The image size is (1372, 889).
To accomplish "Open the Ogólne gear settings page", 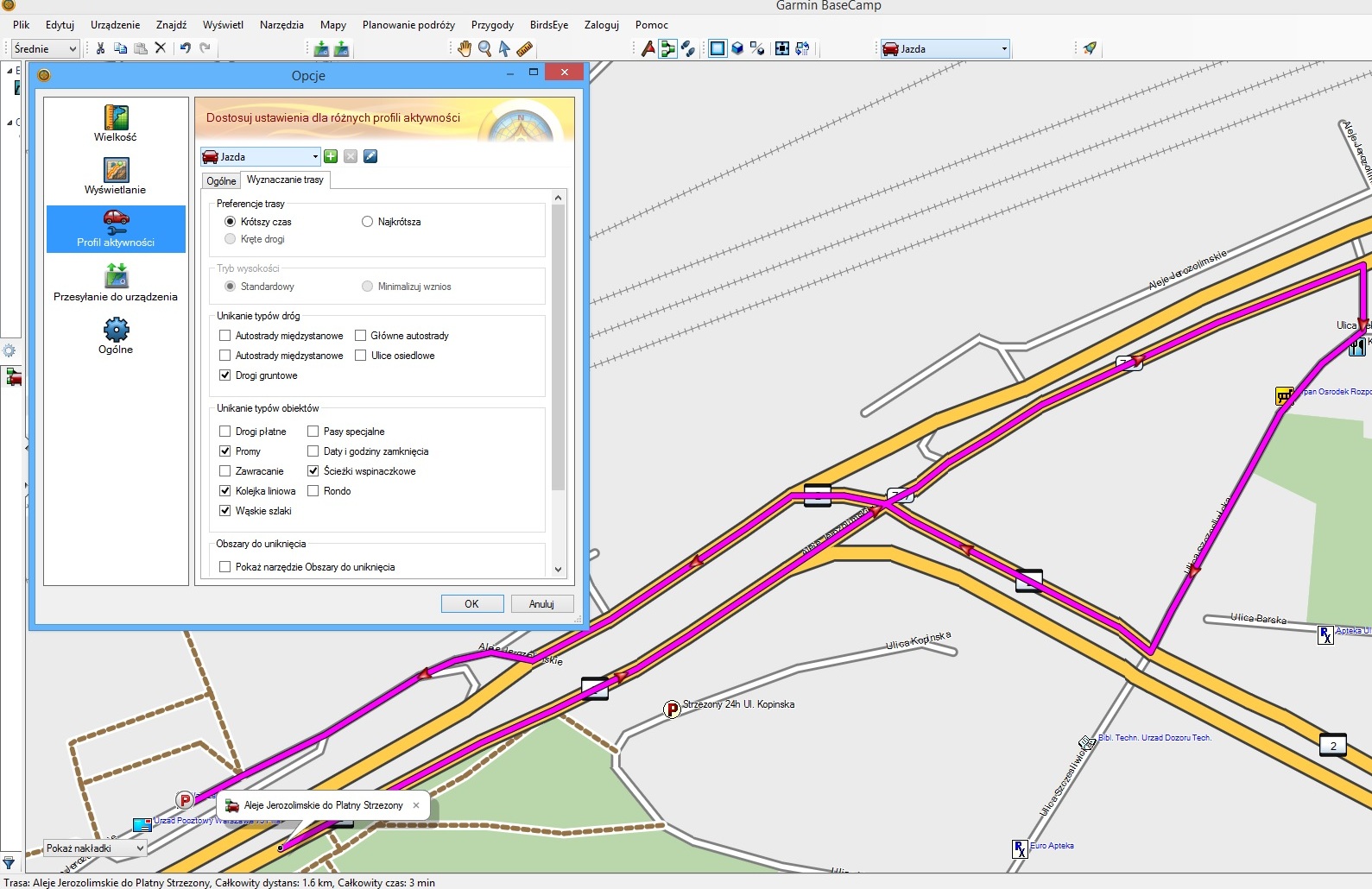I will (x=116, y=336).
